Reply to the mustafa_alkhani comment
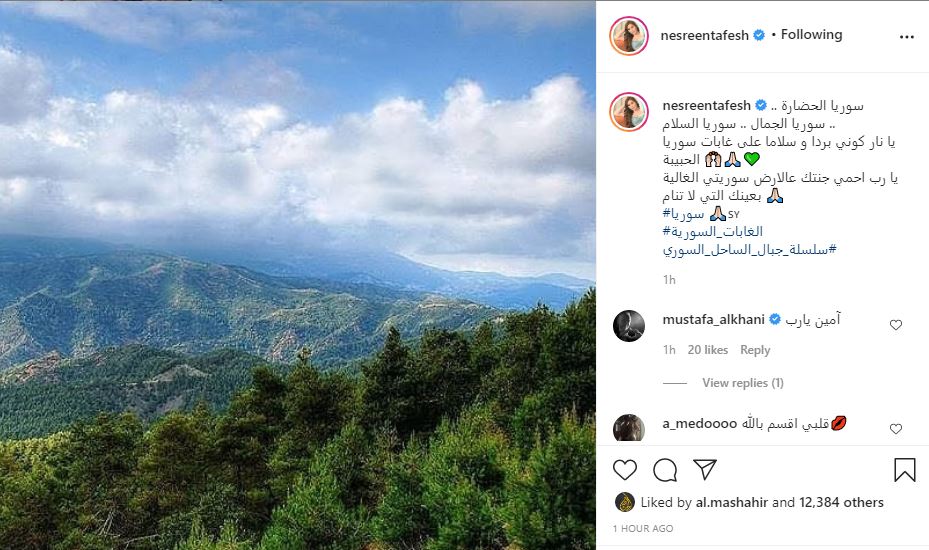 [755, 350]
